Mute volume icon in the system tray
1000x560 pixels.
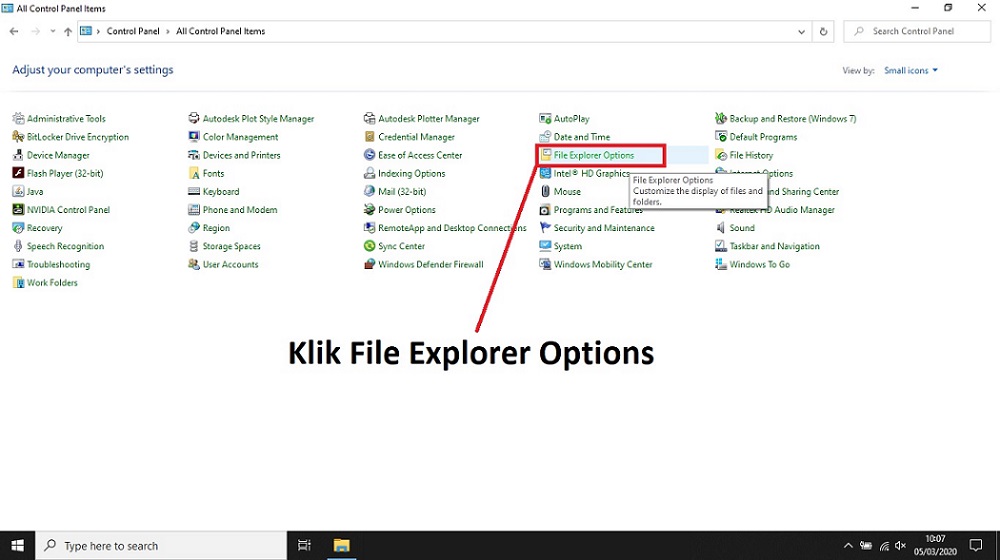click(x=901, y=545)
